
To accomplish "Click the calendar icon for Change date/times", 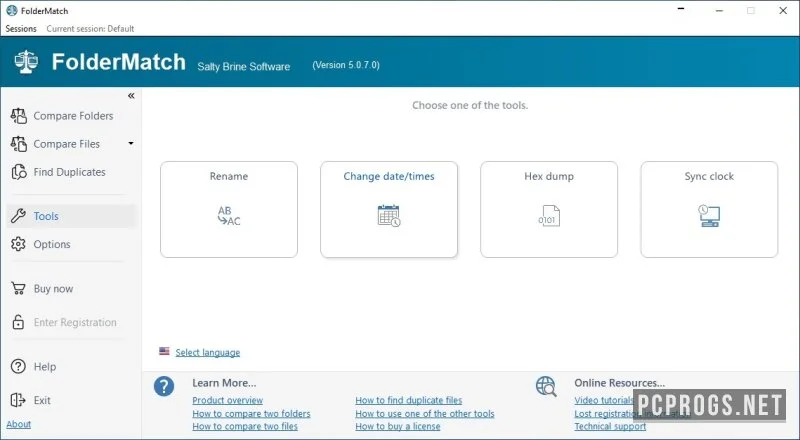I will pyautogui.click(x=389, y=216).
